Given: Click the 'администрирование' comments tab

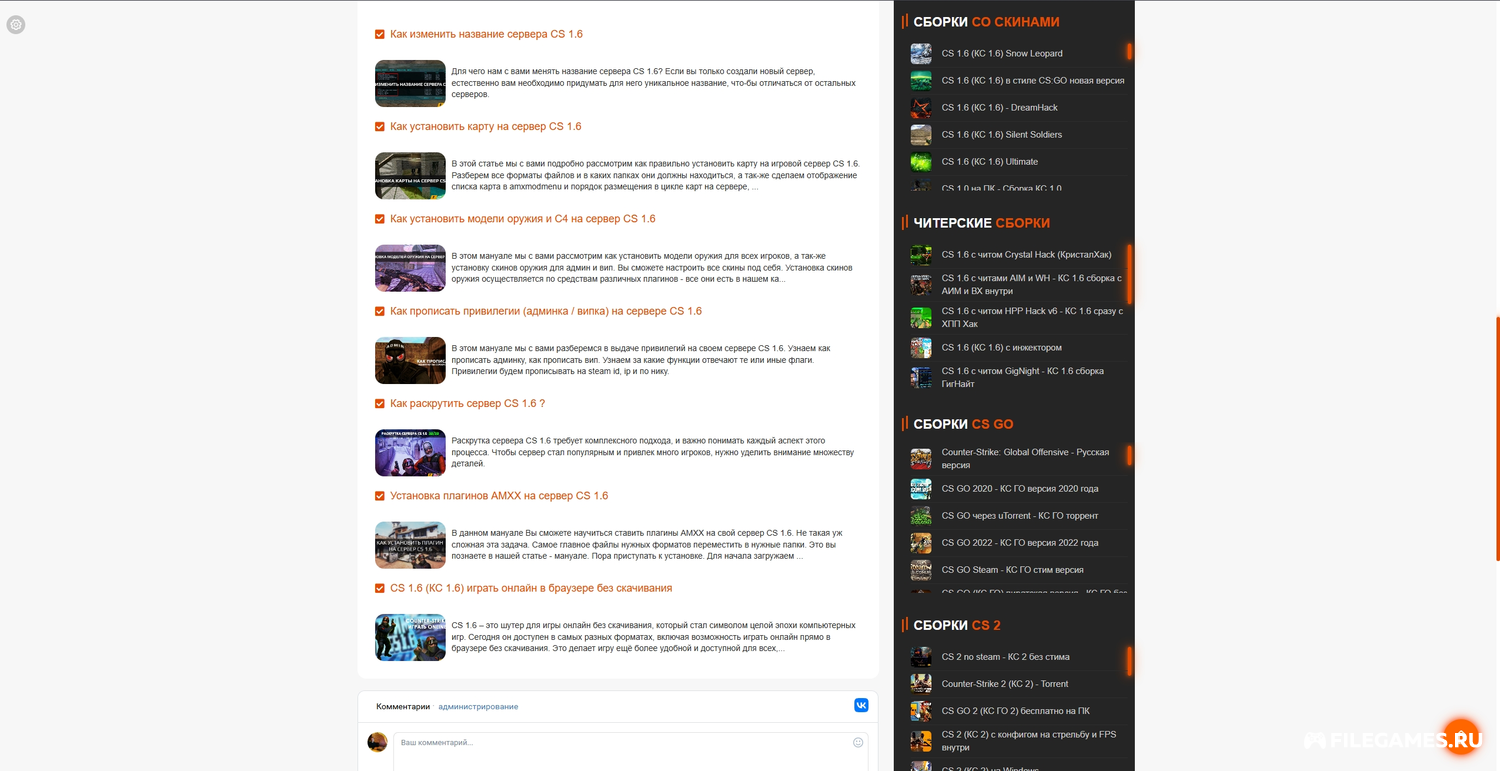Looking at the screenshot, I should [x=478, y=707].
